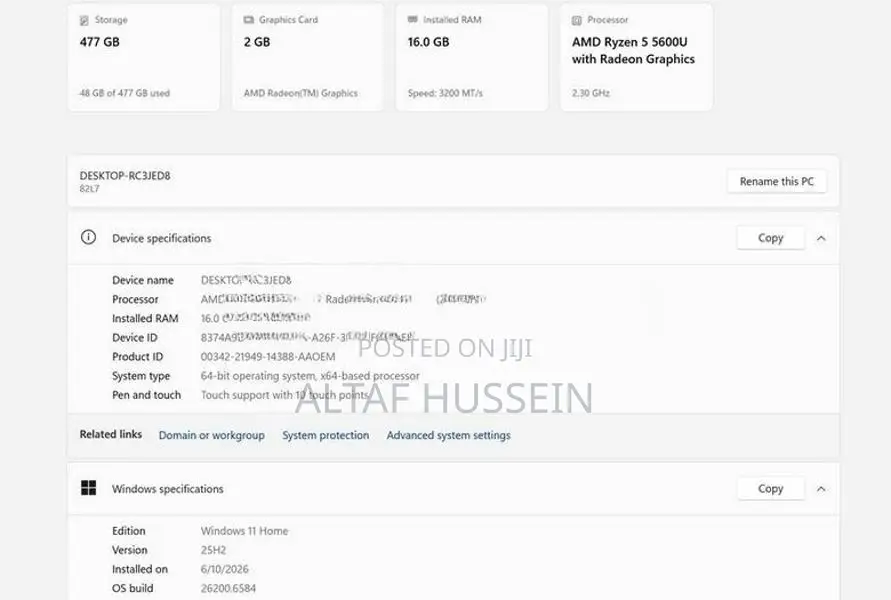Click the Storage icon in the storage card
This screenshot has height=600, width=891.
pyautogui.click(x=84, y=20)
